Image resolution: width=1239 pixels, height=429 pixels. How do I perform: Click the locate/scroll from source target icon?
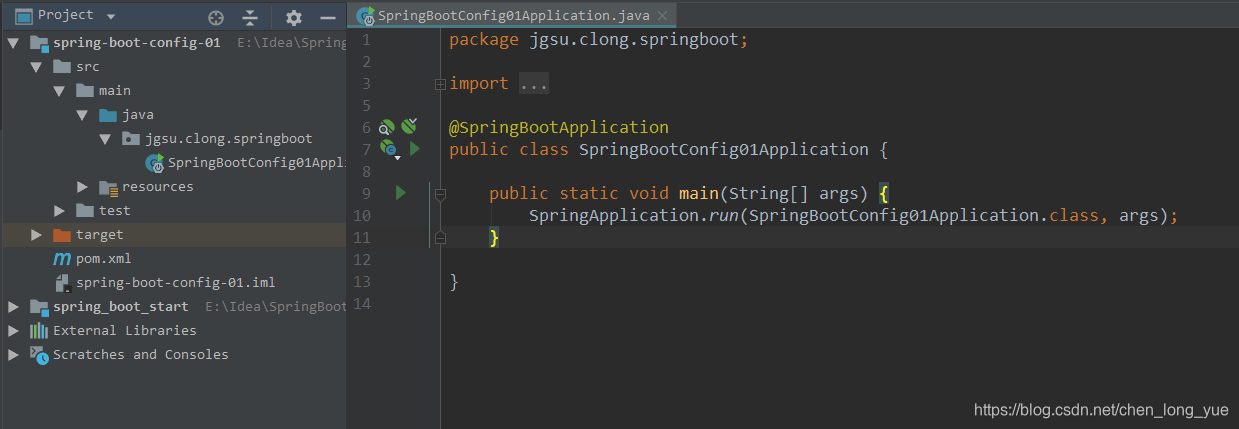(x=215, y=17)
